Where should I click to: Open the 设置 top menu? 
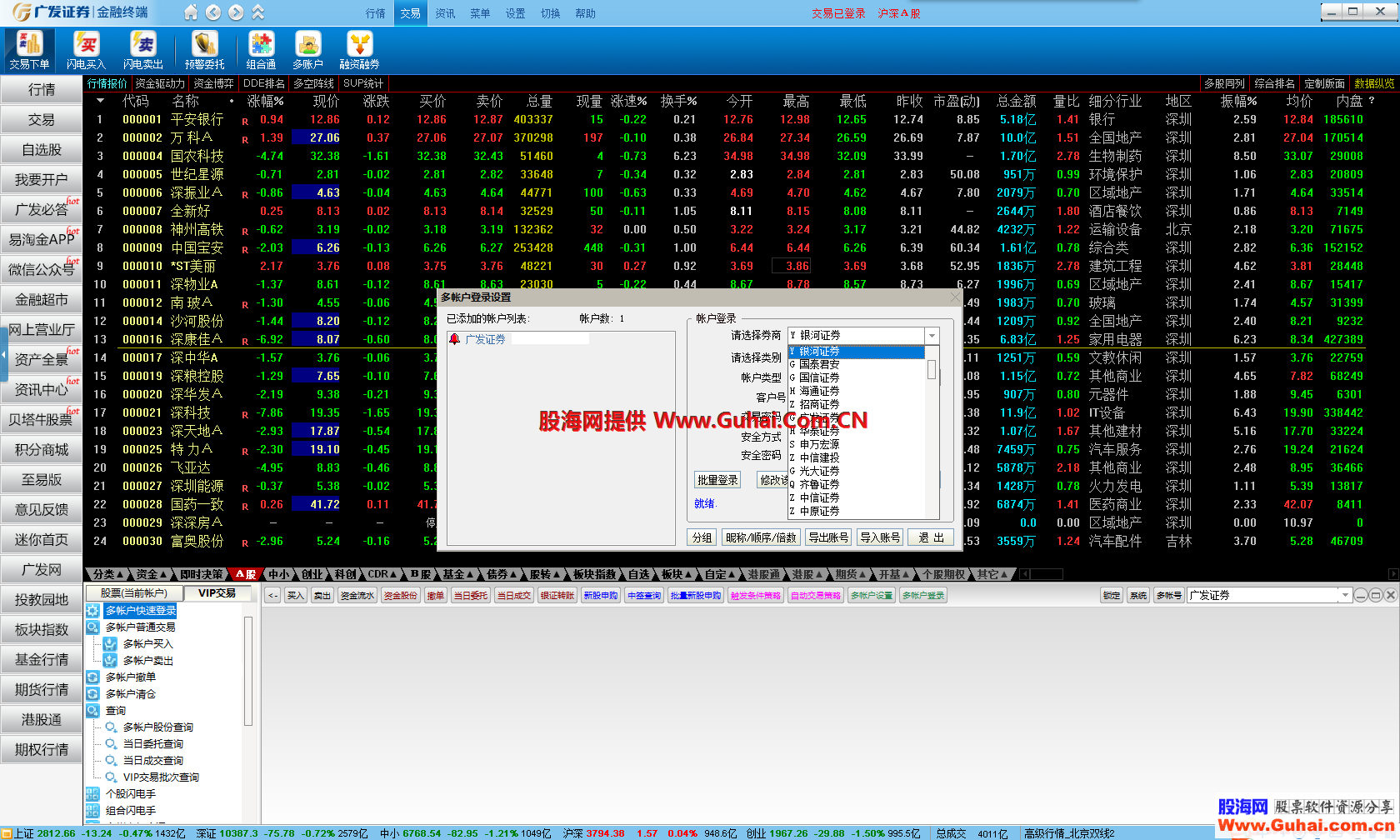coord(515,13)
